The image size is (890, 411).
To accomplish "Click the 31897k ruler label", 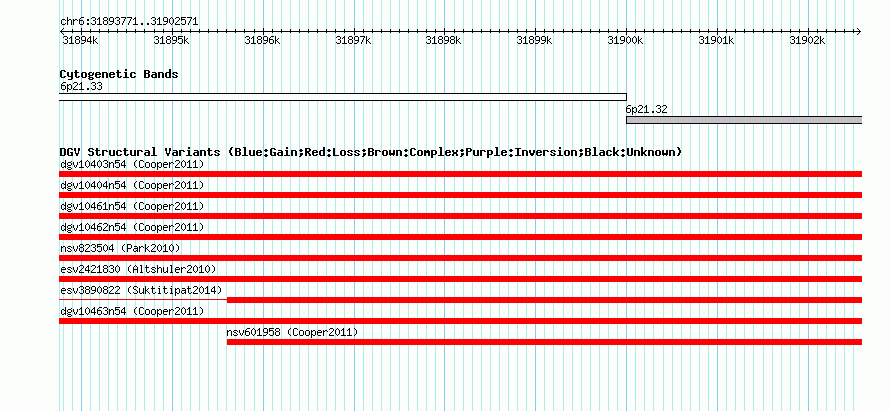I will (353, 40).
